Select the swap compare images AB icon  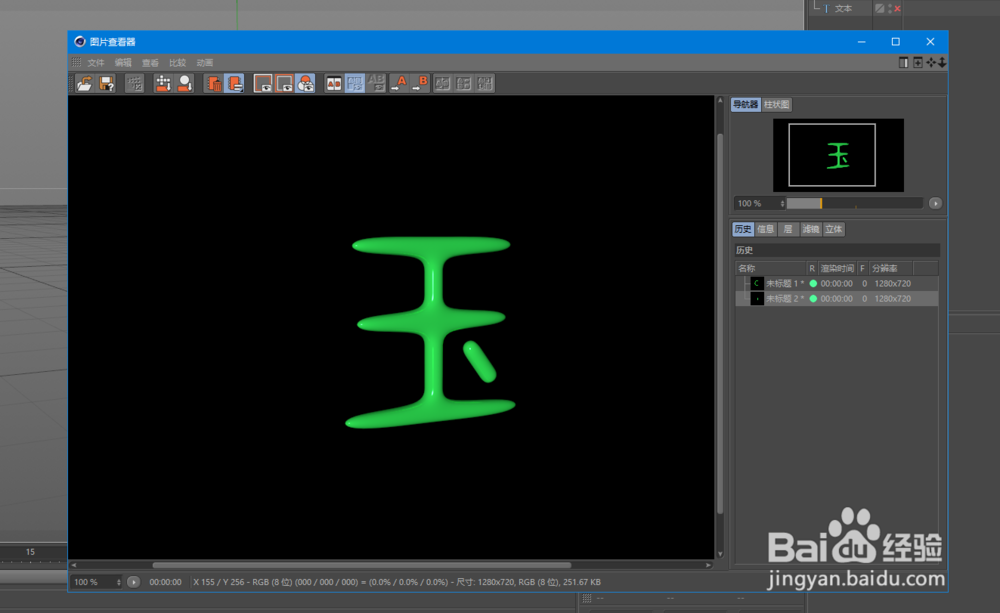[x=377, y=82]
